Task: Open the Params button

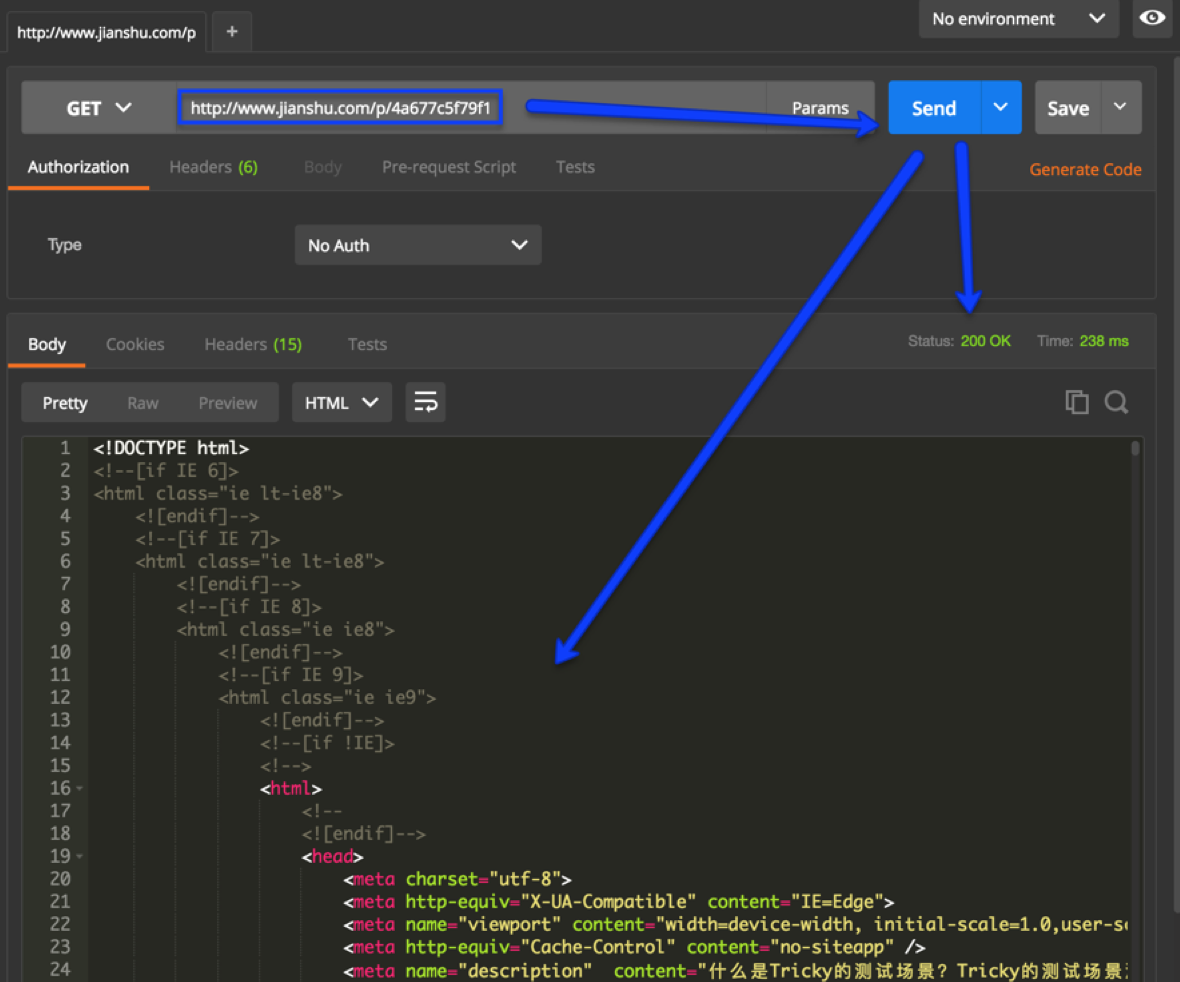Action: [820, 108]
